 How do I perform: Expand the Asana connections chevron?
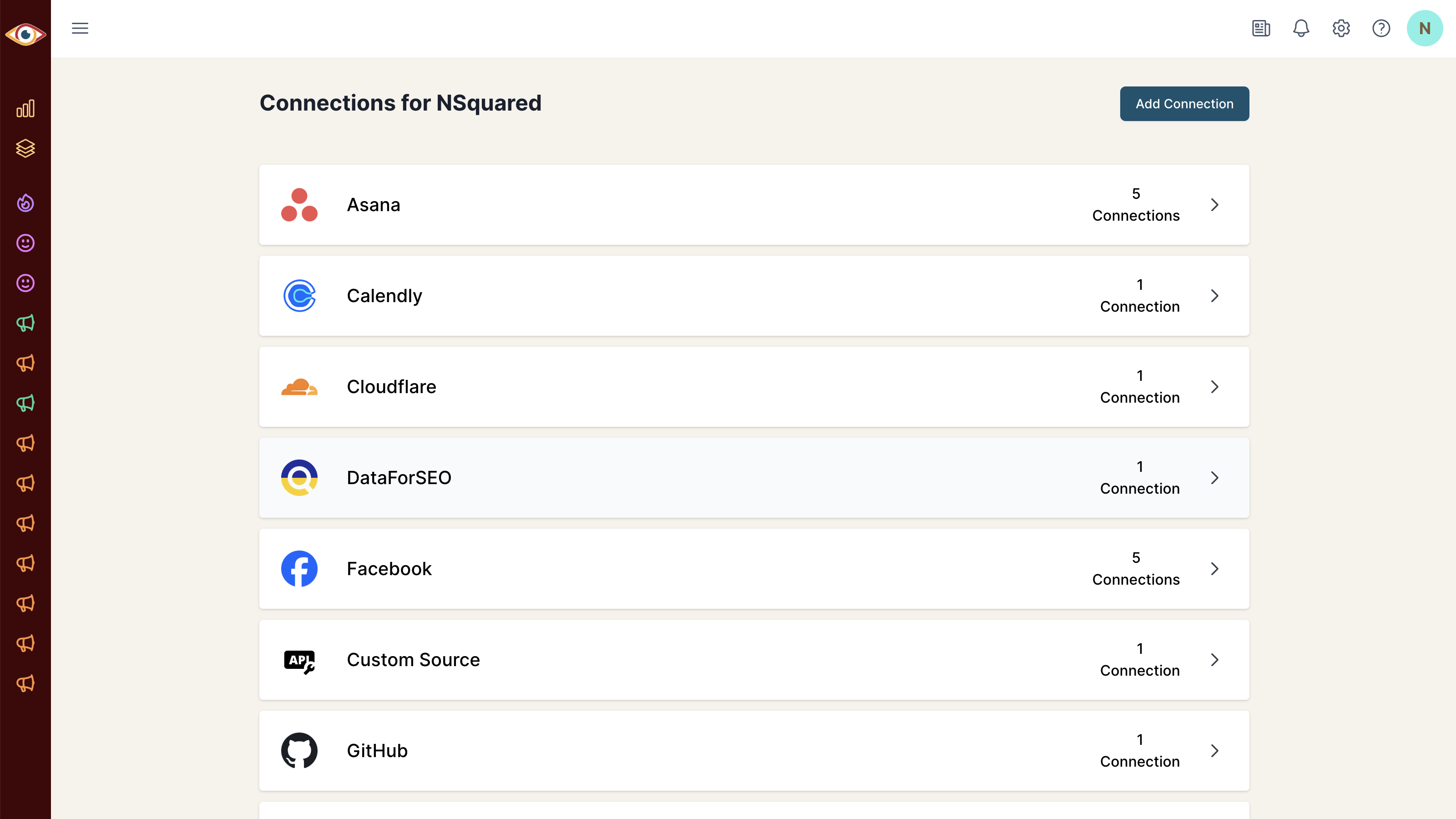1215,205
